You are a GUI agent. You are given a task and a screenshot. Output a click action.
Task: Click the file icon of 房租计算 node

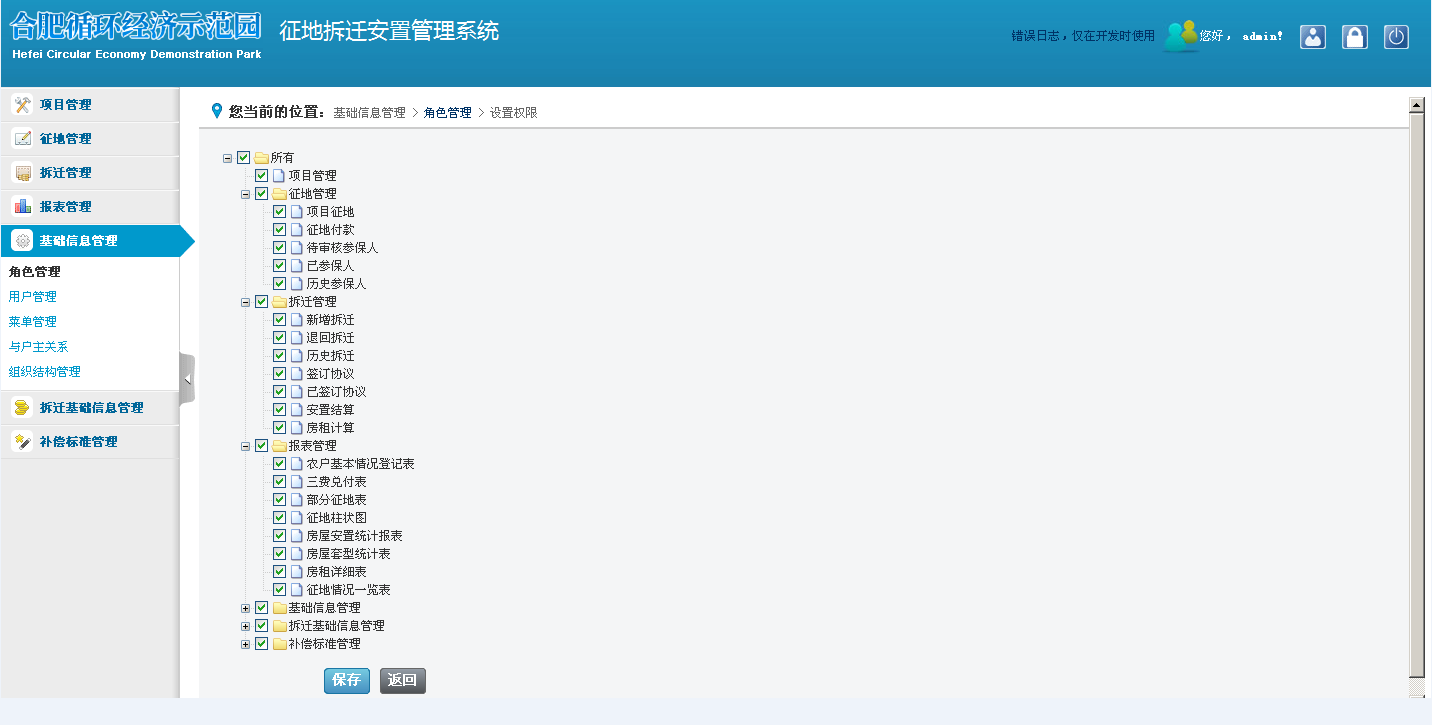point(297,428)
